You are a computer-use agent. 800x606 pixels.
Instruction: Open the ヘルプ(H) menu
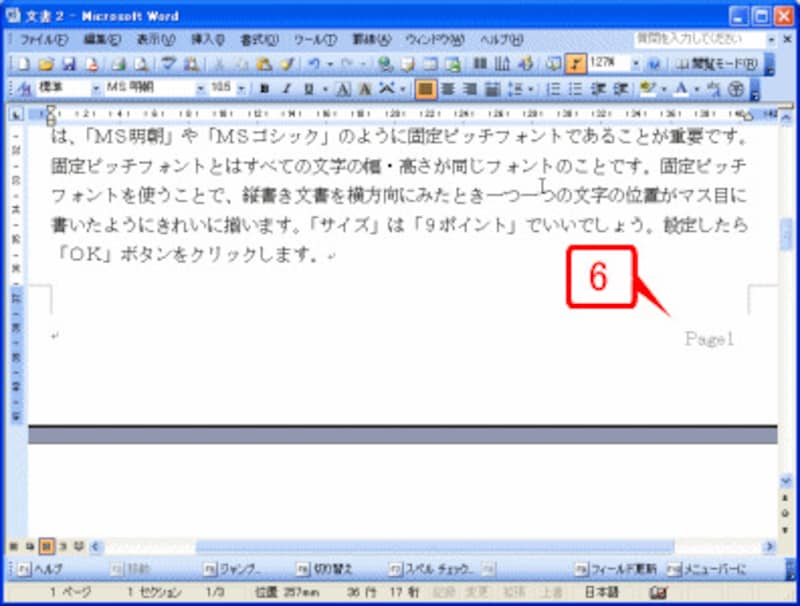(x=502, y=39)
